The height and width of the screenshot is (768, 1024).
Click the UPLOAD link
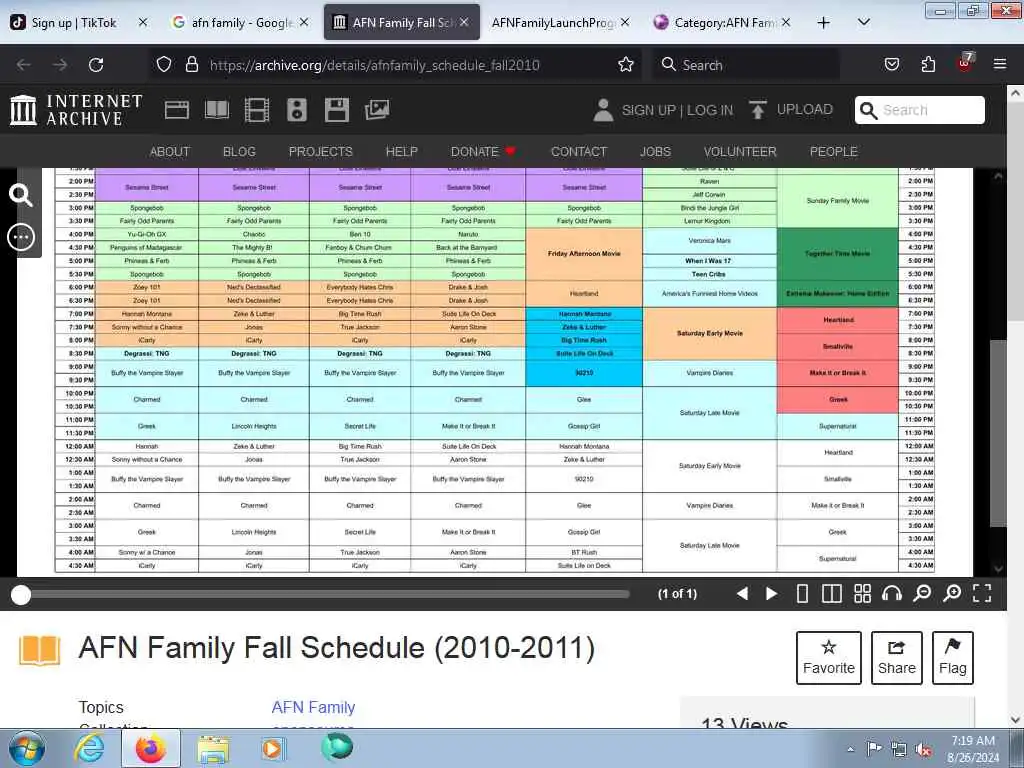click(x=805, y=110)
